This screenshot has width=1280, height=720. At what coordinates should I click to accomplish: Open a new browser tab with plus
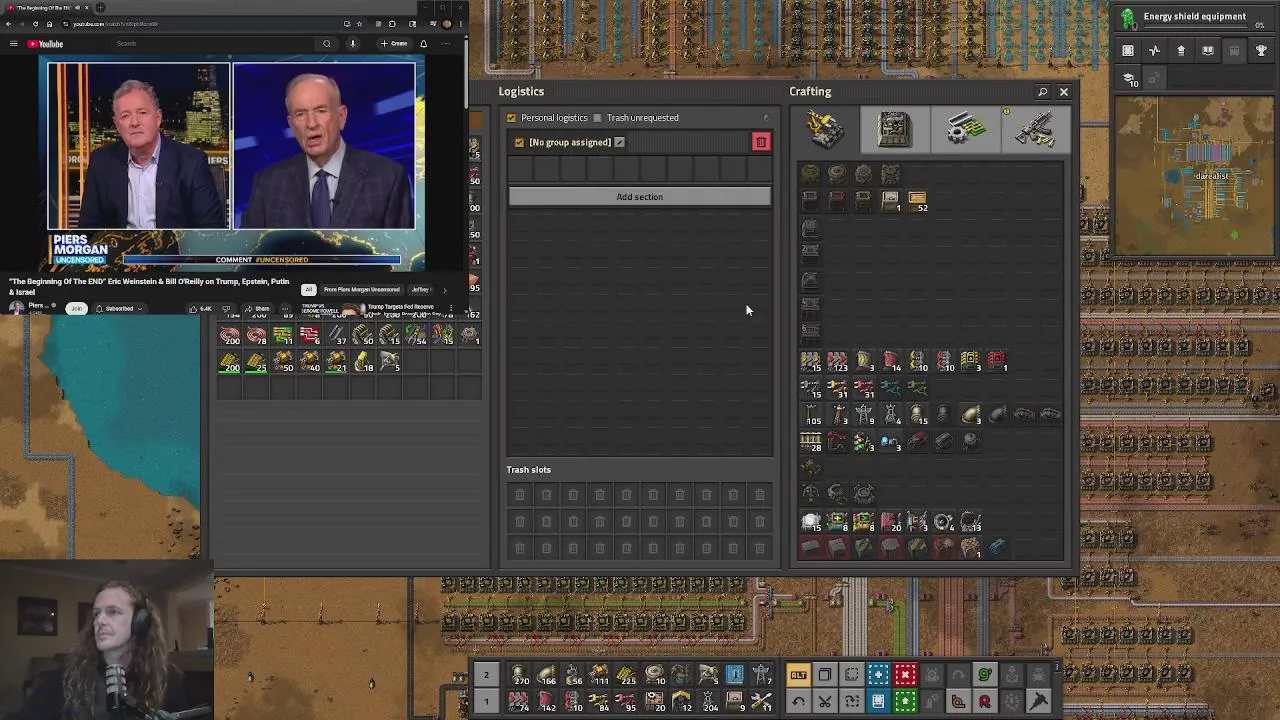click(100, 7)
